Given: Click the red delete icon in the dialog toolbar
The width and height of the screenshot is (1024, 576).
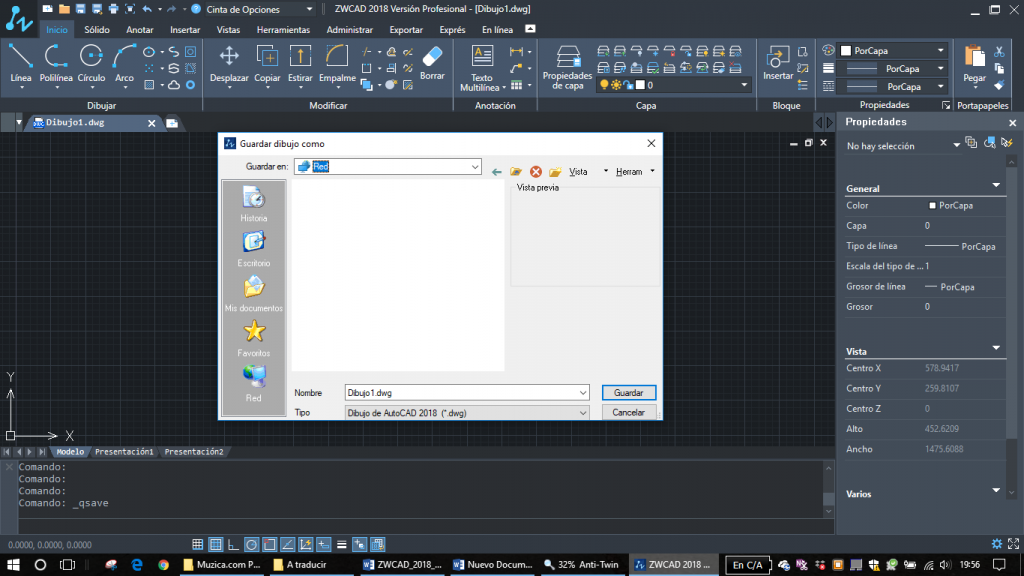Looking at the screenshot, I should click(x=536, y=172).
